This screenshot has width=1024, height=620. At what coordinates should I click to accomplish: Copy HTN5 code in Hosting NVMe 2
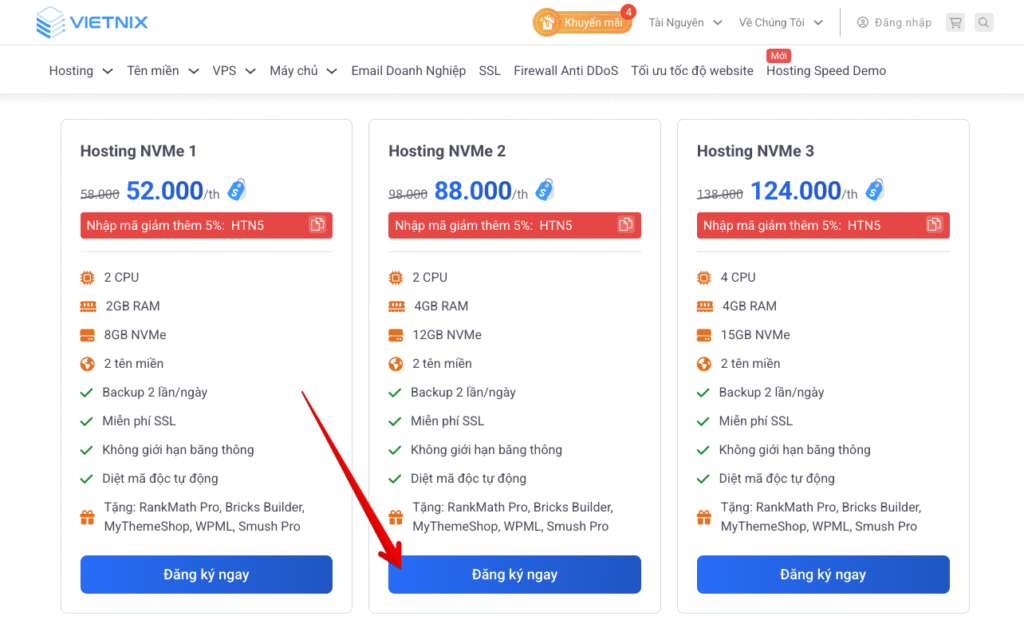tap(625, 225)
